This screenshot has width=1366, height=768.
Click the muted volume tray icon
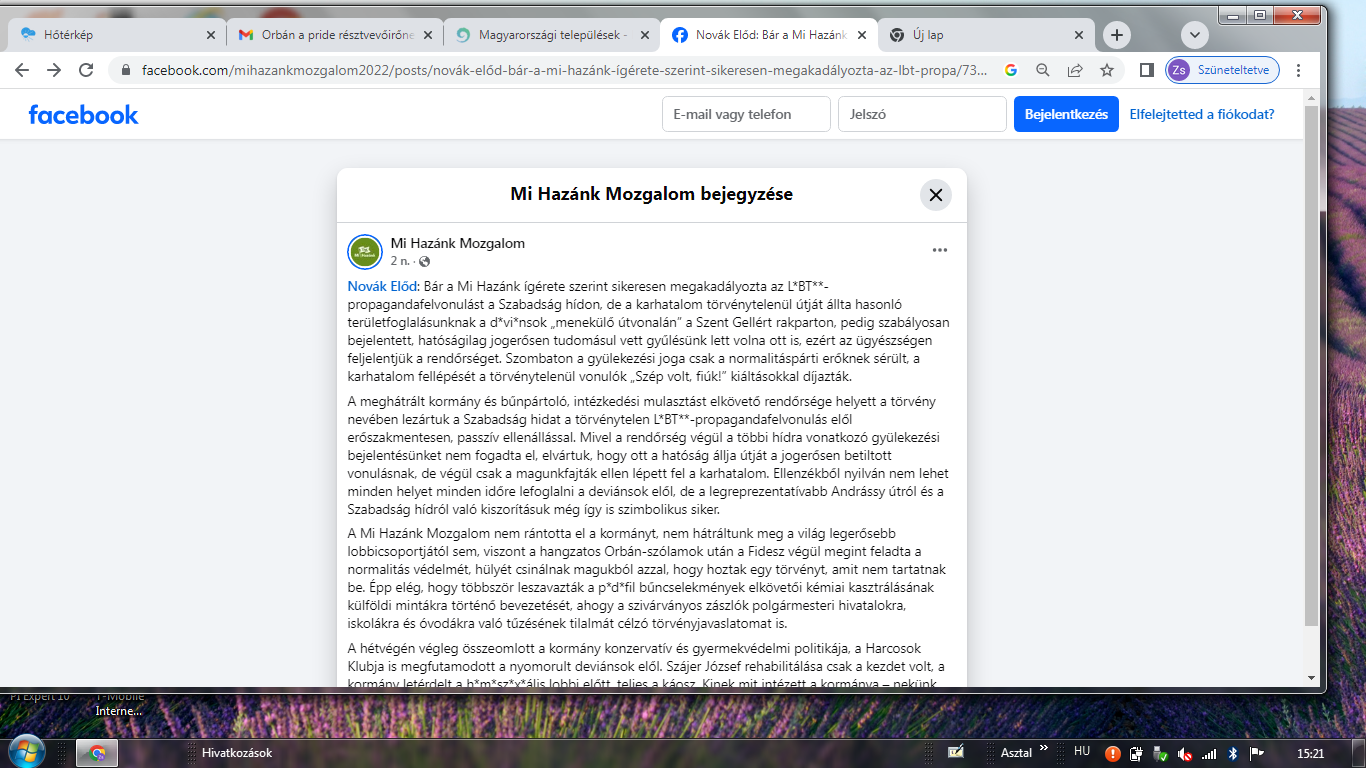tap(1185, 754)
